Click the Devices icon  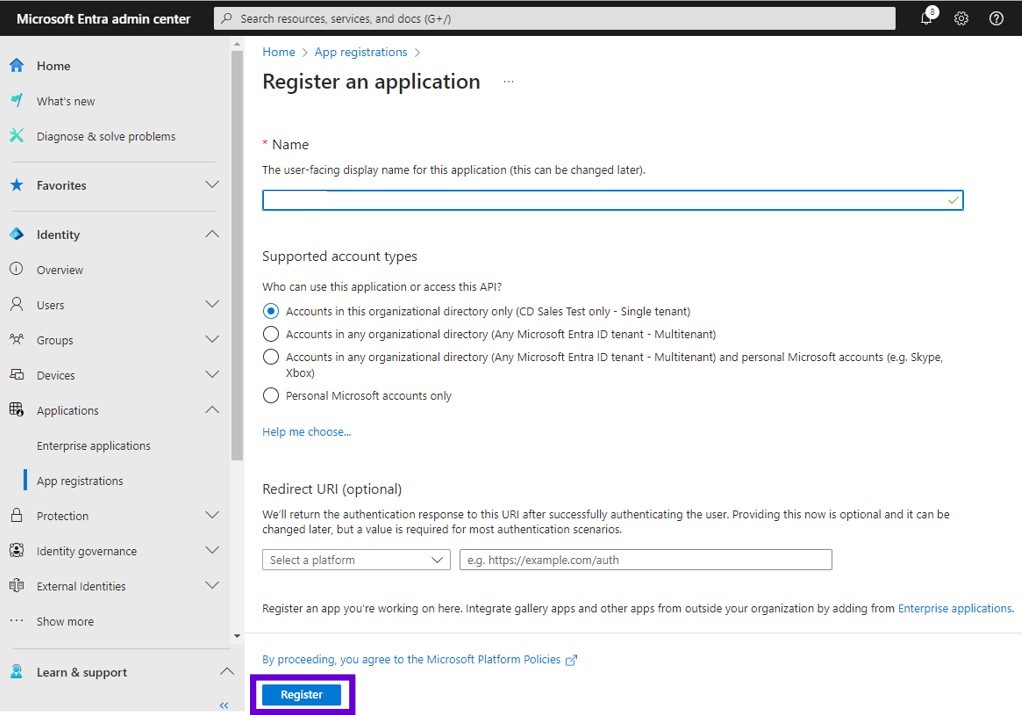17,375
